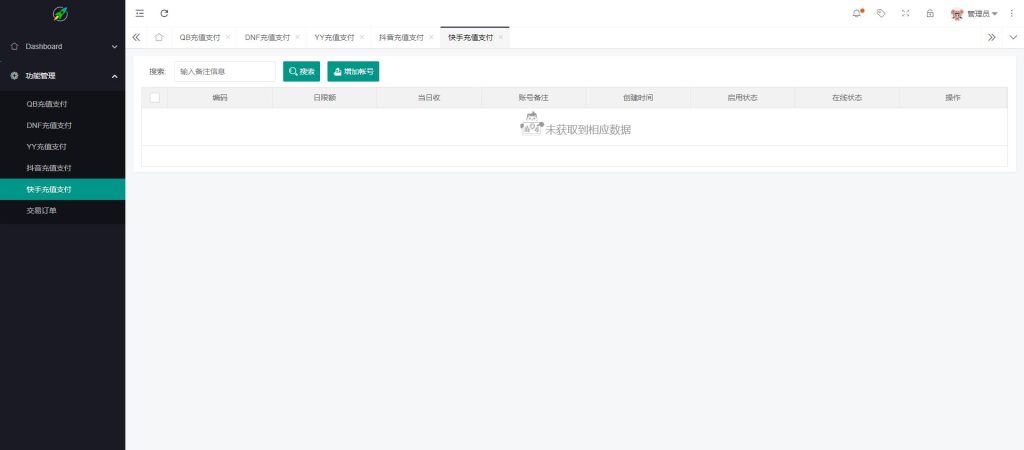Close the QB充值支付 tab
The height and width of the screenshot is (450, 1024).
(228, 37)
